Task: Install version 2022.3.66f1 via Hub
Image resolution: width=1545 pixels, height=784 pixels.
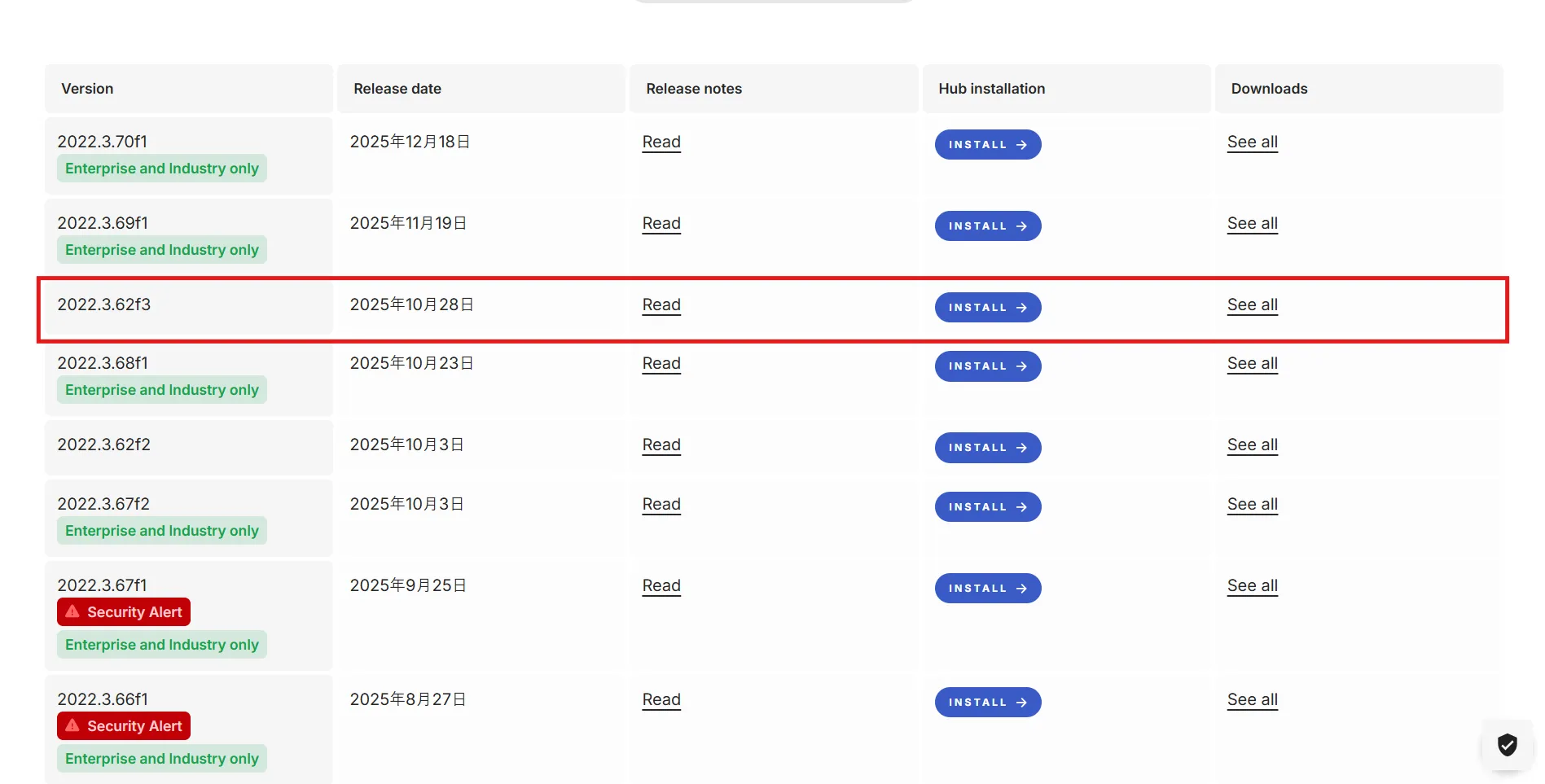Action: pos(987,702)
